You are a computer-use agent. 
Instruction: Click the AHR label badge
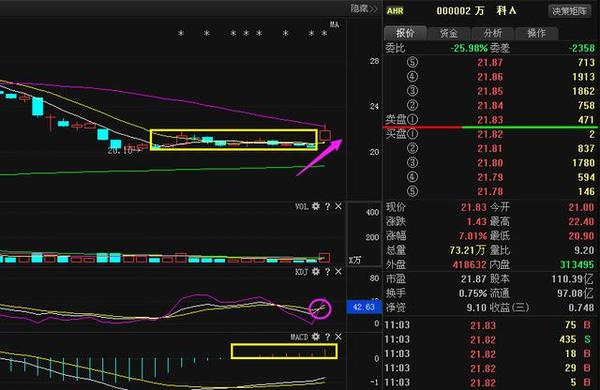(x=395, y=11)
